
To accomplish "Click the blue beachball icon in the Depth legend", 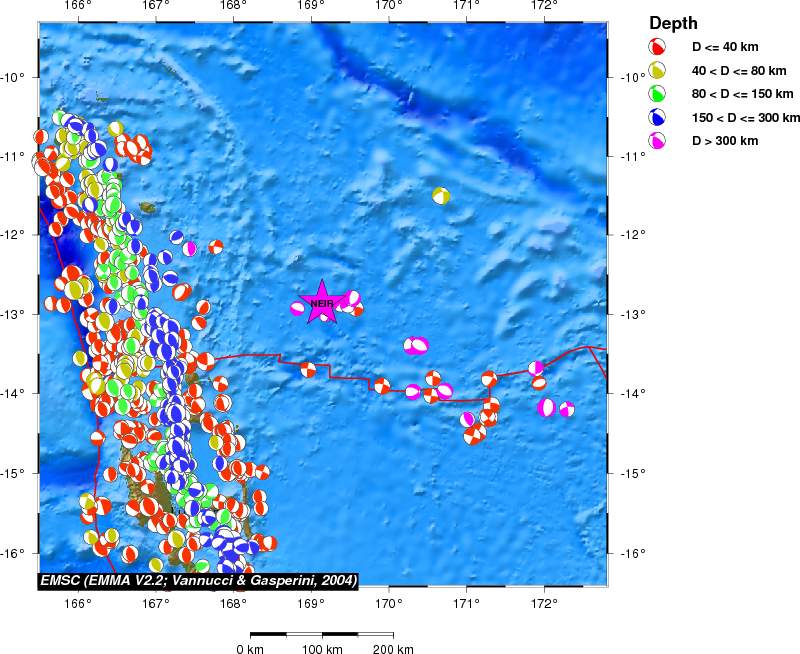I will pos(657,117).
